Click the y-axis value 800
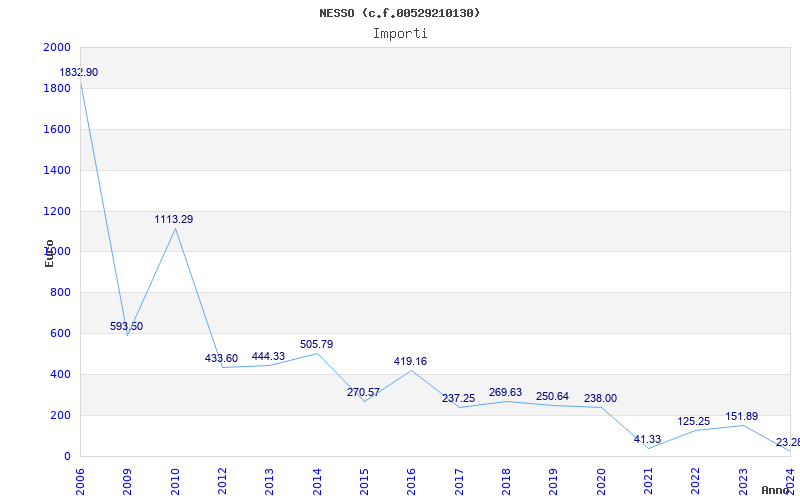 pyautogui.click(x=60, y=293)
